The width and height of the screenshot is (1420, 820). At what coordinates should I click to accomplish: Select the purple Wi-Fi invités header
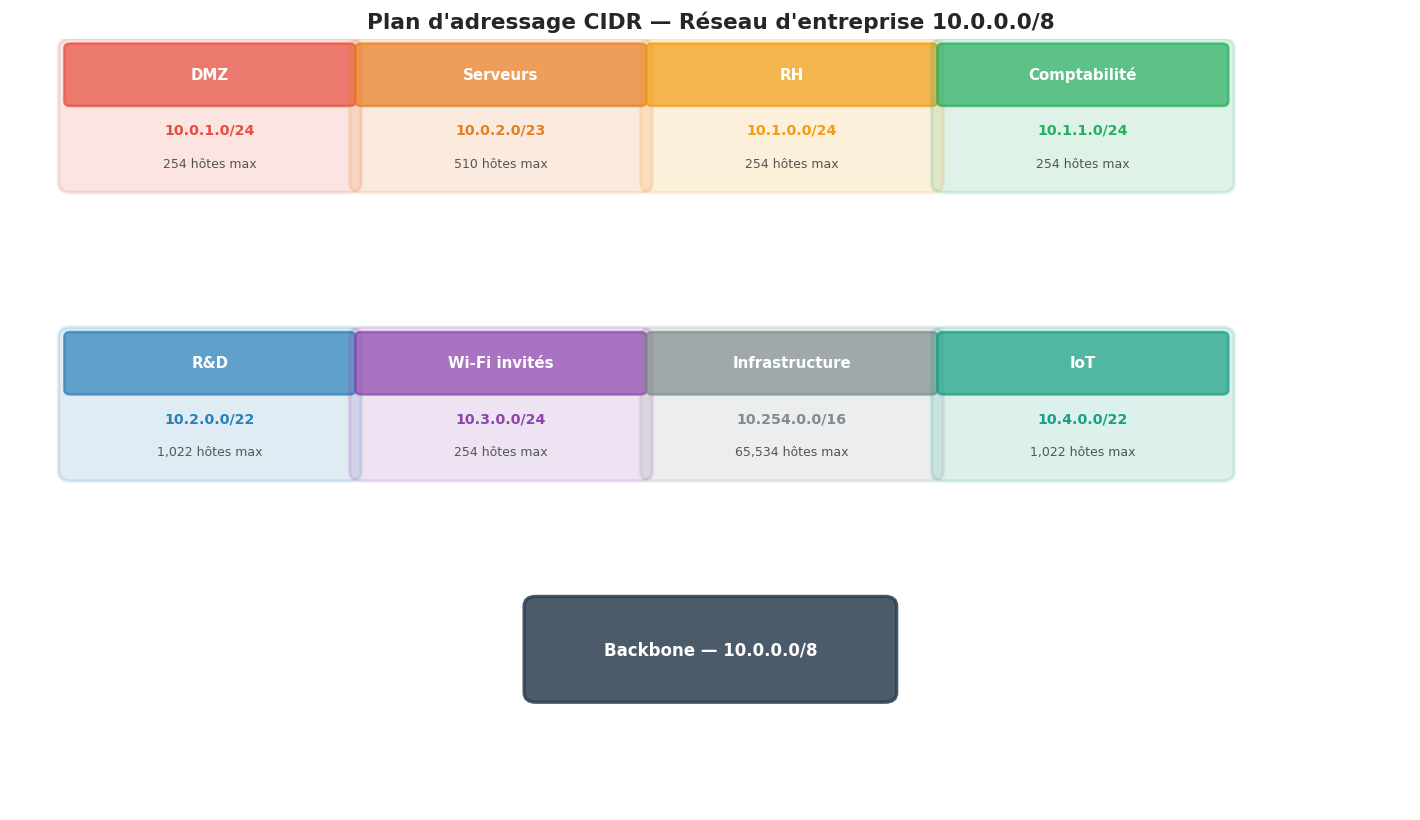click(x=500, y=363)
